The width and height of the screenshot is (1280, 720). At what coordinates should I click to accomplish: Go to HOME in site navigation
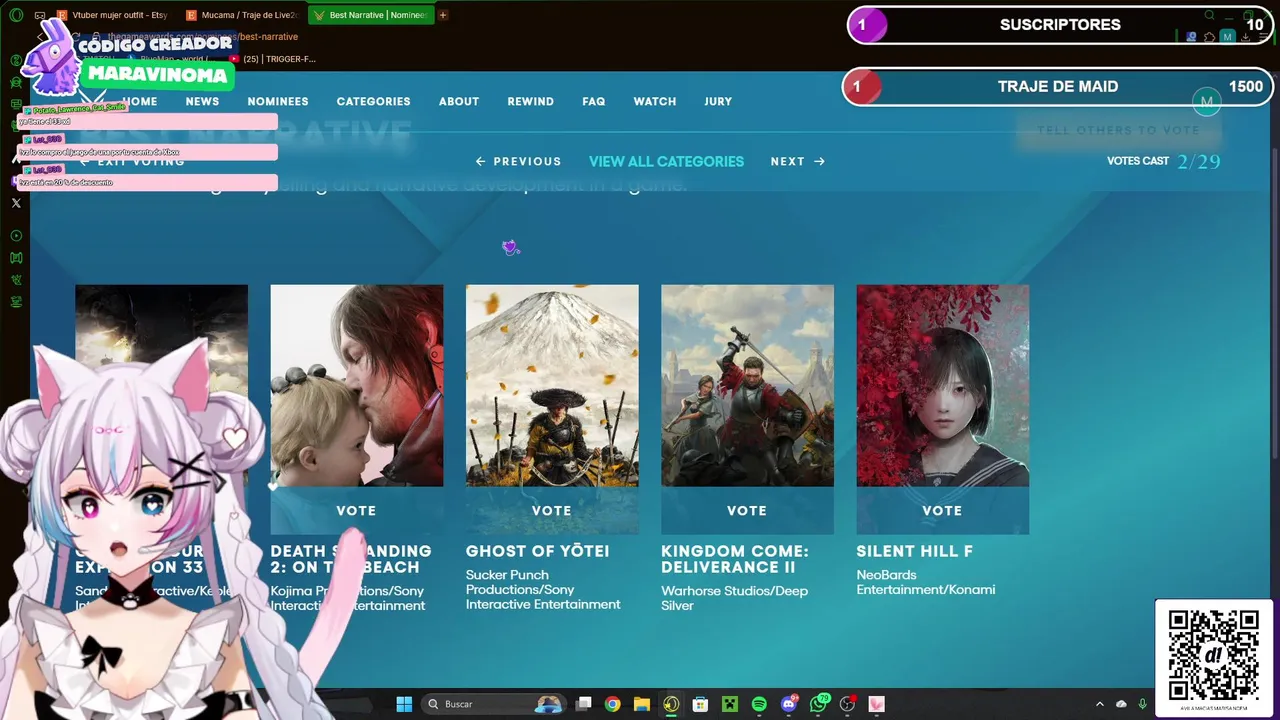click(x=140, y=101)
